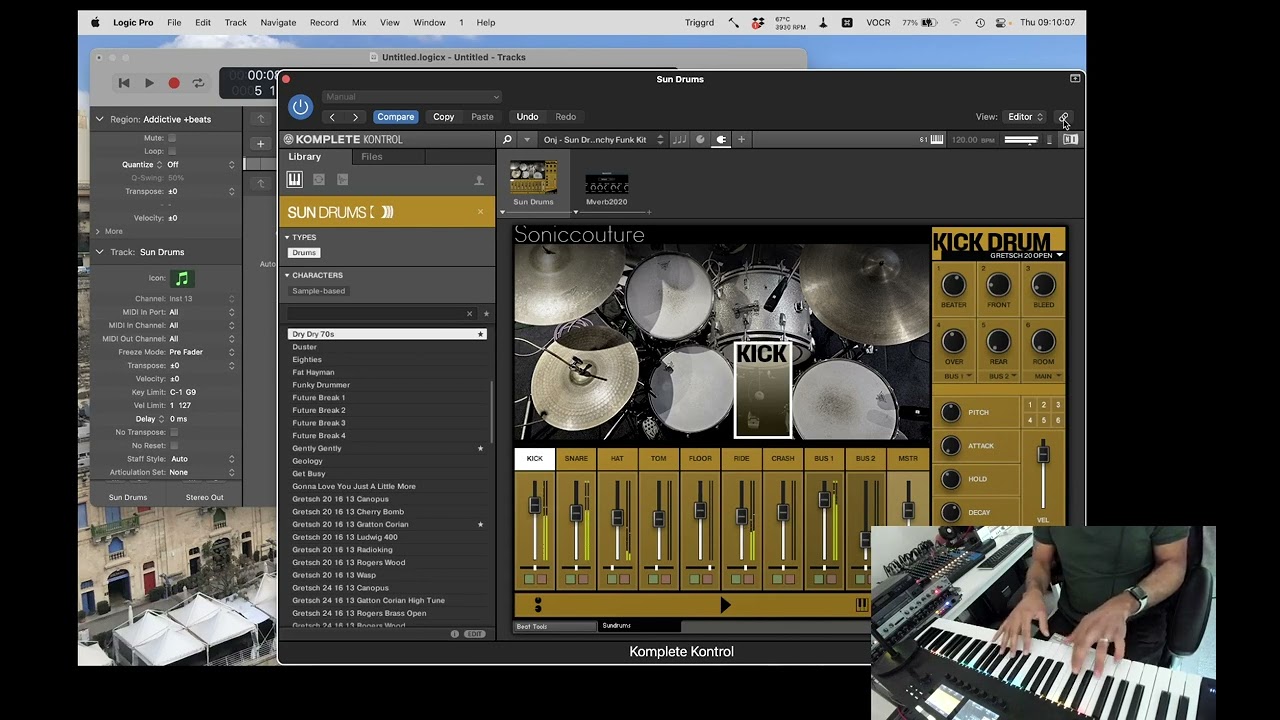
Task: Click the Sample-based character tag
Action: coord(319,291)
